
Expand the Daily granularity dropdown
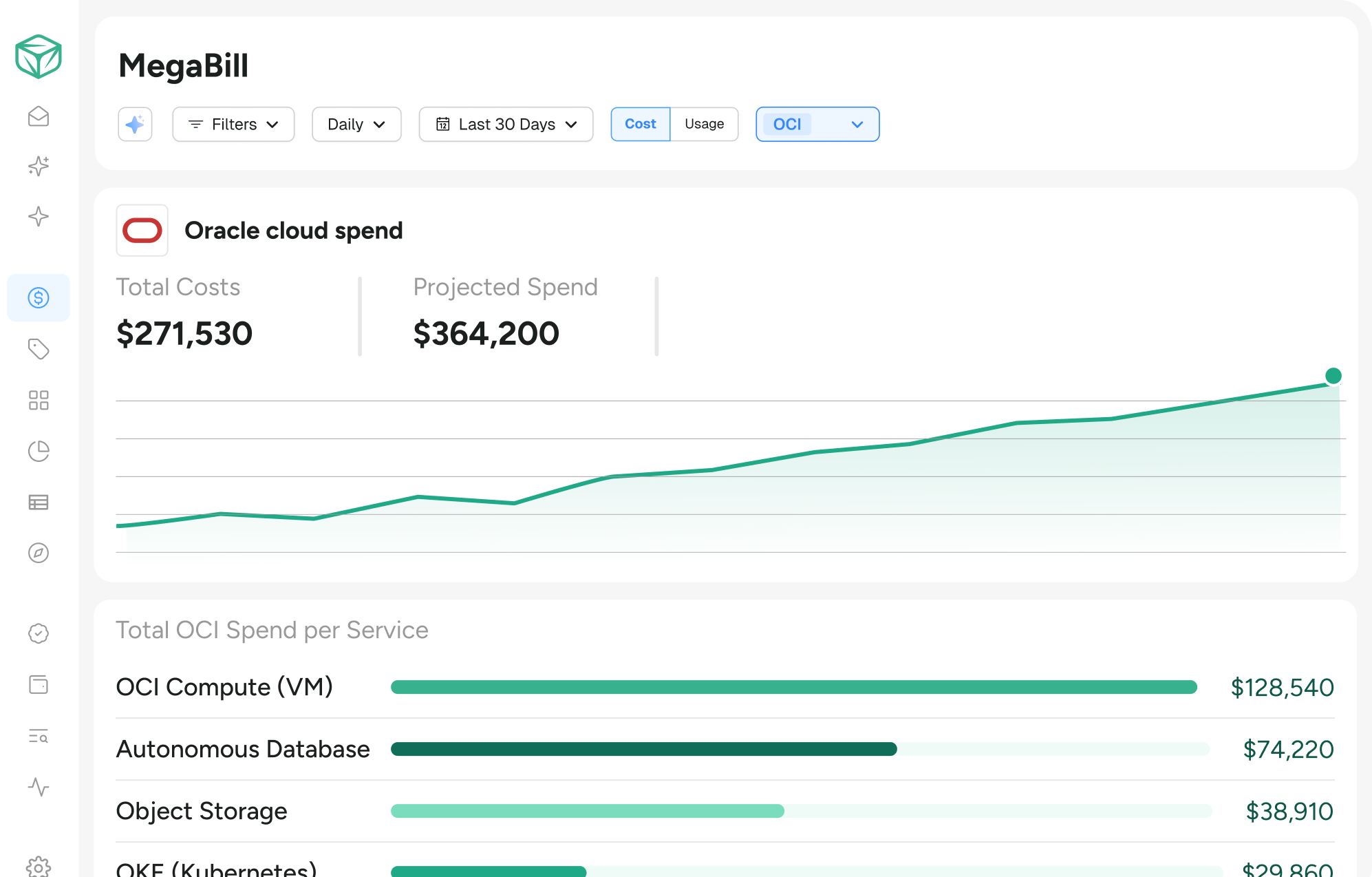click(356, 125)
